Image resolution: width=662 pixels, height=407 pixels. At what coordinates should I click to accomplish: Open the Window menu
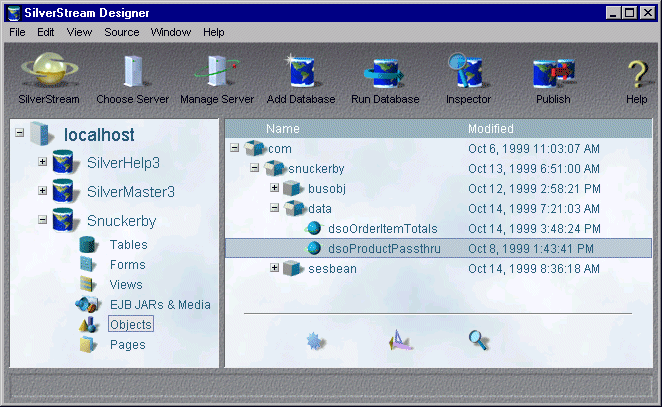pyautogui.click(x=171, y=33)
